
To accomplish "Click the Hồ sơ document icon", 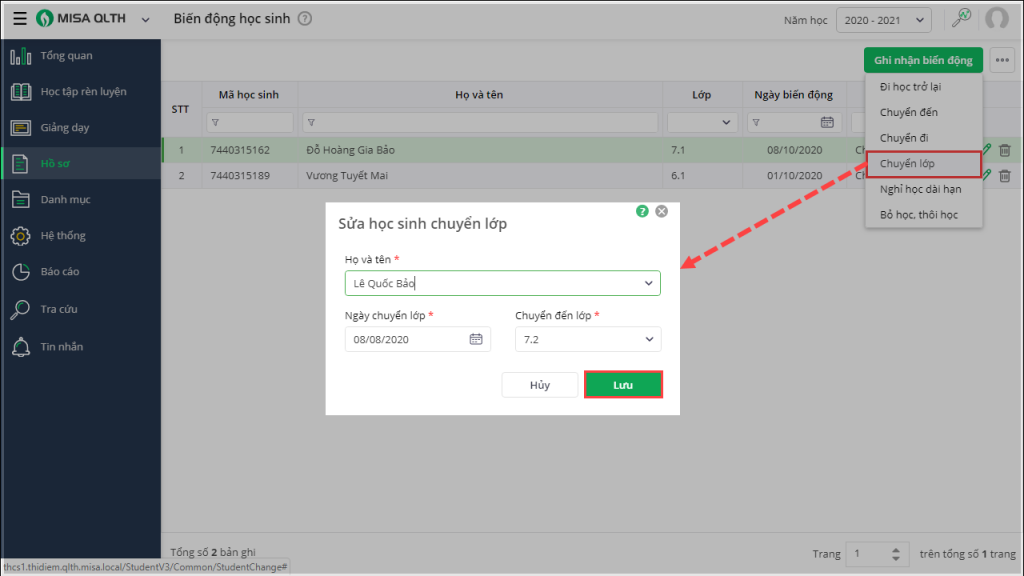I will 20,163.
